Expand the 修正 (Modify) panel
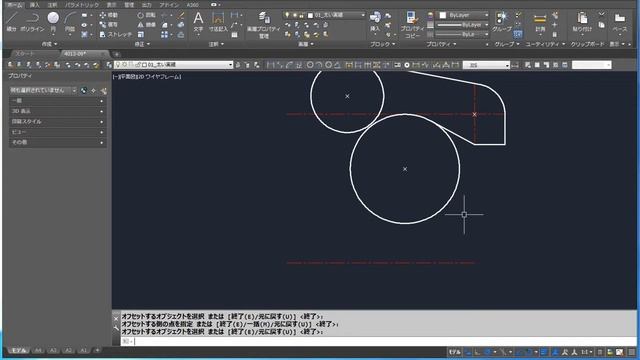The height and width of the screenshot is (360, 640). [x=142, y=44]
